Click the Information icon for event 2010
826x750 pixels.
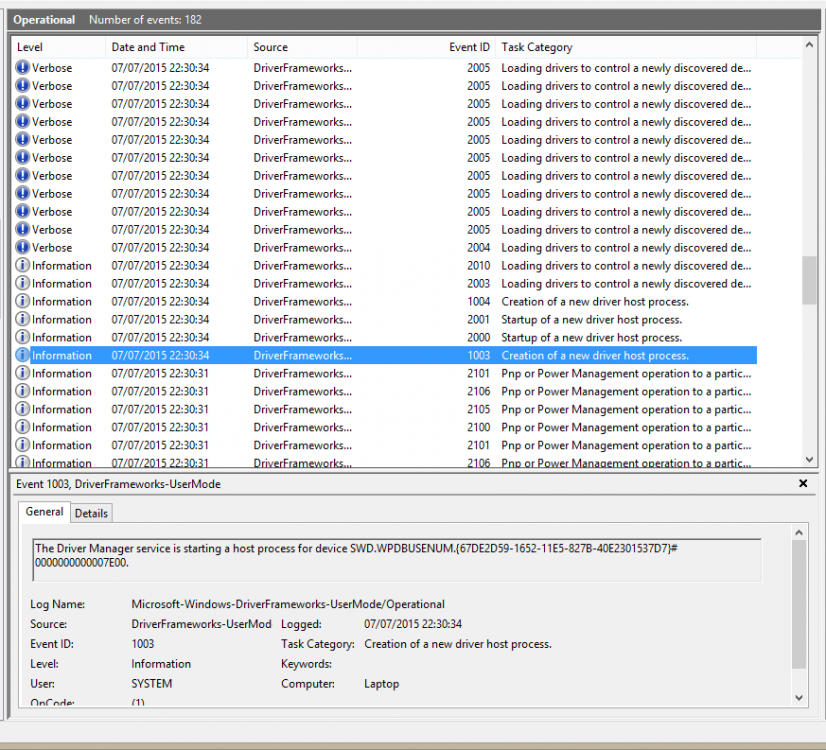click(x=23, y=266)
